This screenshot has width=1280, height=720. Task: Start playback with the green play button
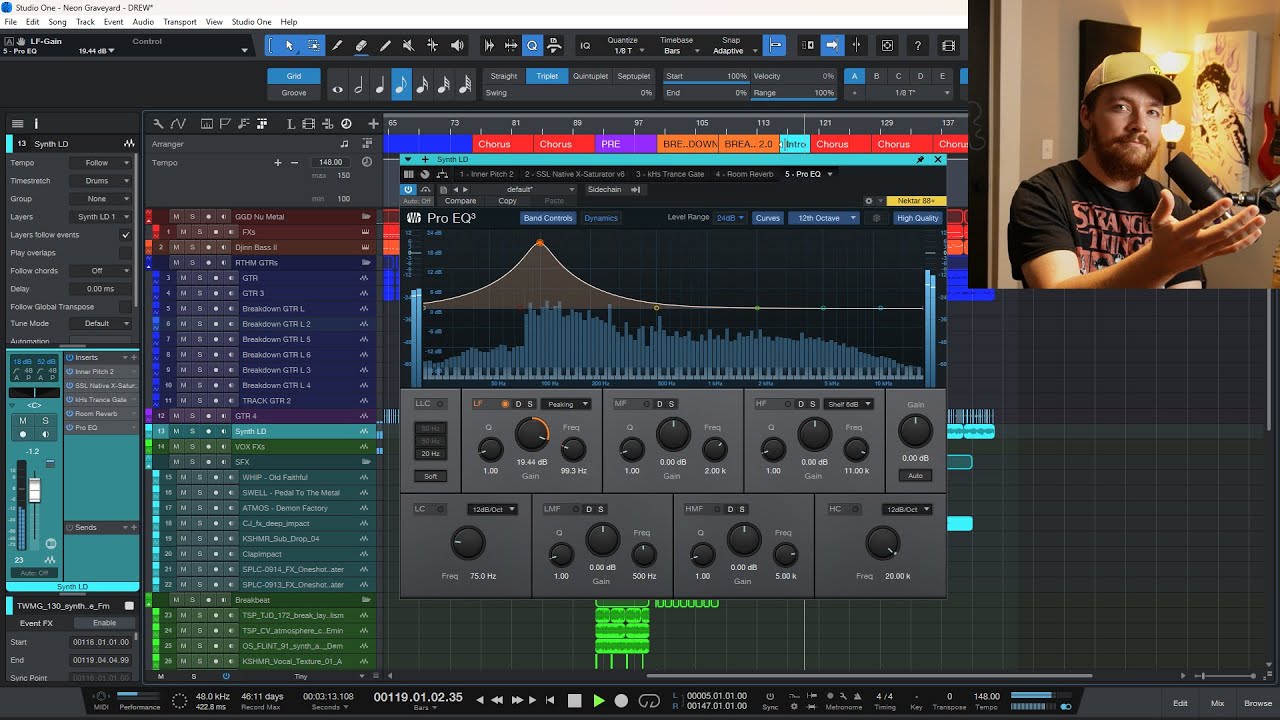(599, 700)
